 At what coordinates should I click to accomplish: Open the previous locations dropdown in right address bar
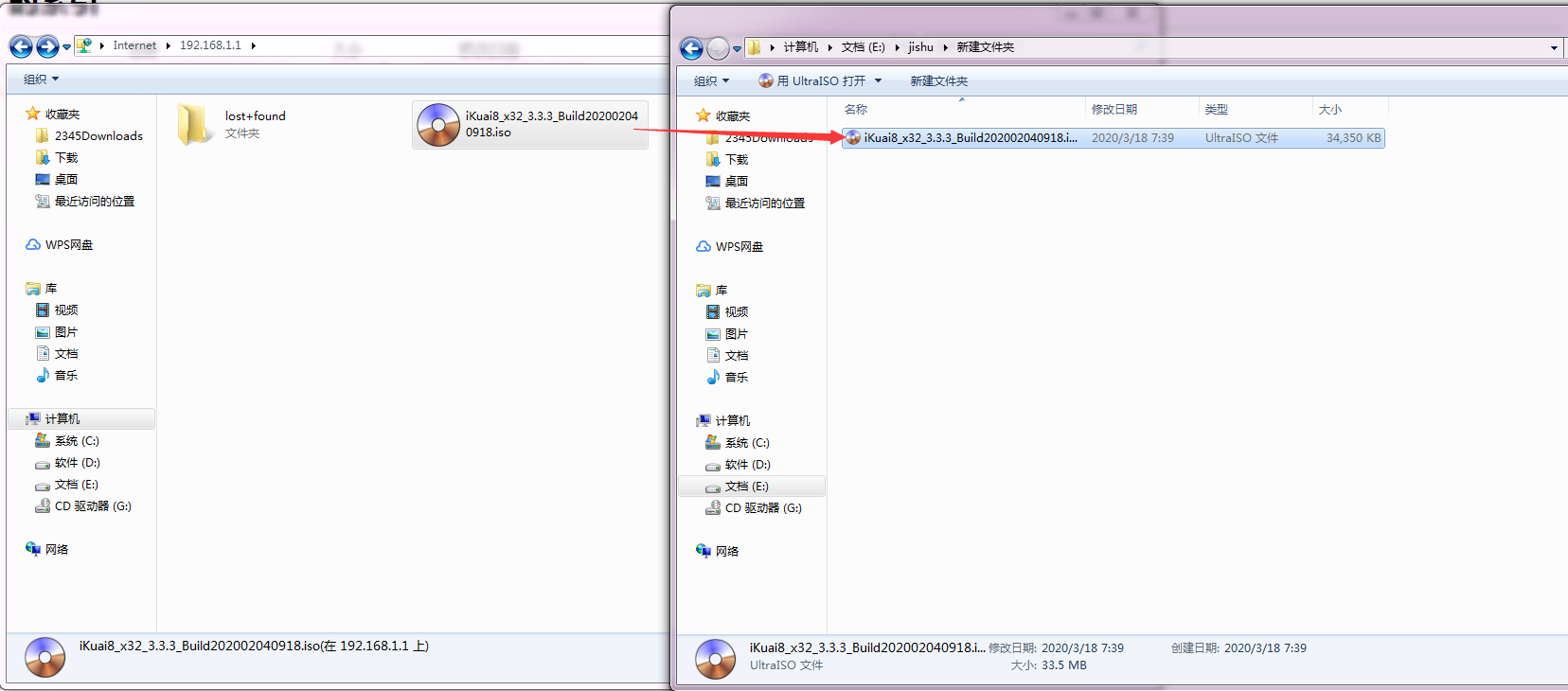point(1554,47)
